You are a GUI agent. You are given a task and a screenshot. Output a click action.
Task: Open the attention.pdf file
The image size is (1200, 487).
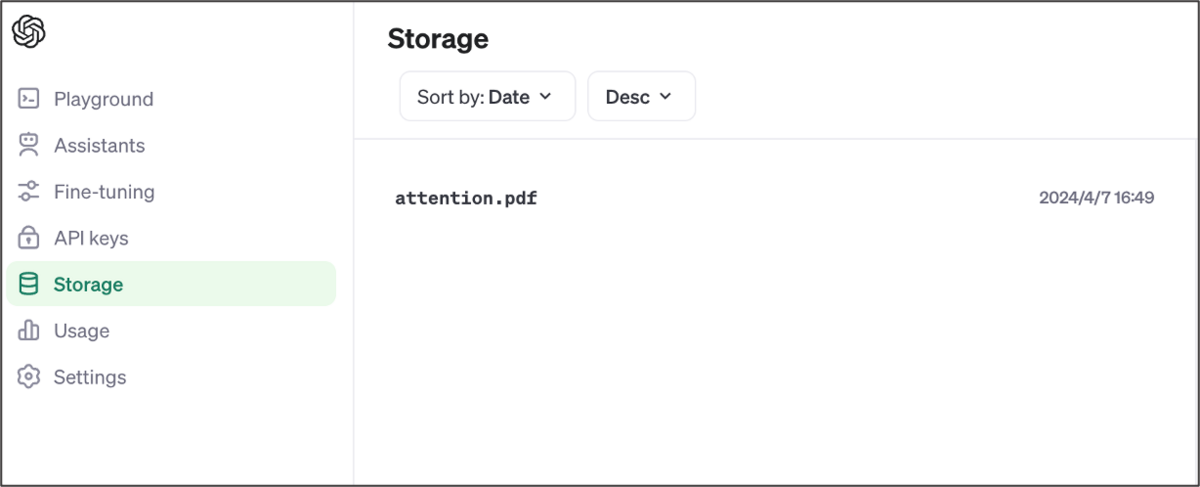466,198
